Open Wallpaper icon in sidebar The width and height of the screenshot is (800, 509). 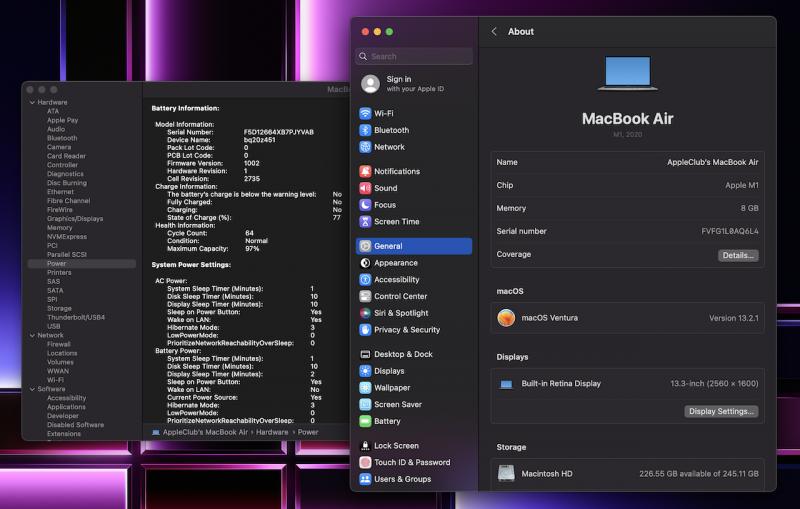[365, 388]
